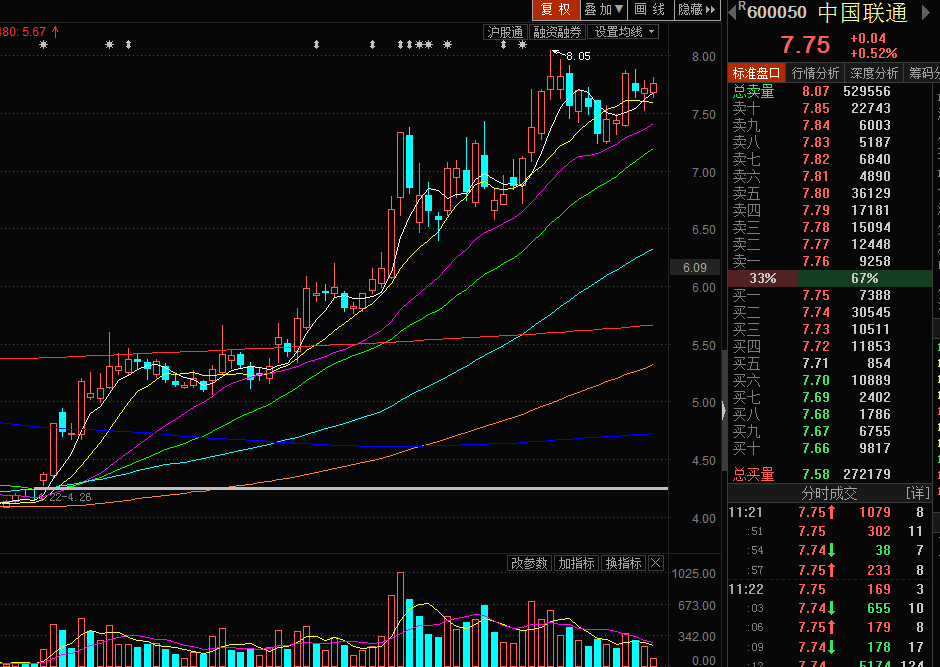940x667 pixels.
Task: Click the +0.04 price change value
Action: pyautogui.click(x=867, y=38)
